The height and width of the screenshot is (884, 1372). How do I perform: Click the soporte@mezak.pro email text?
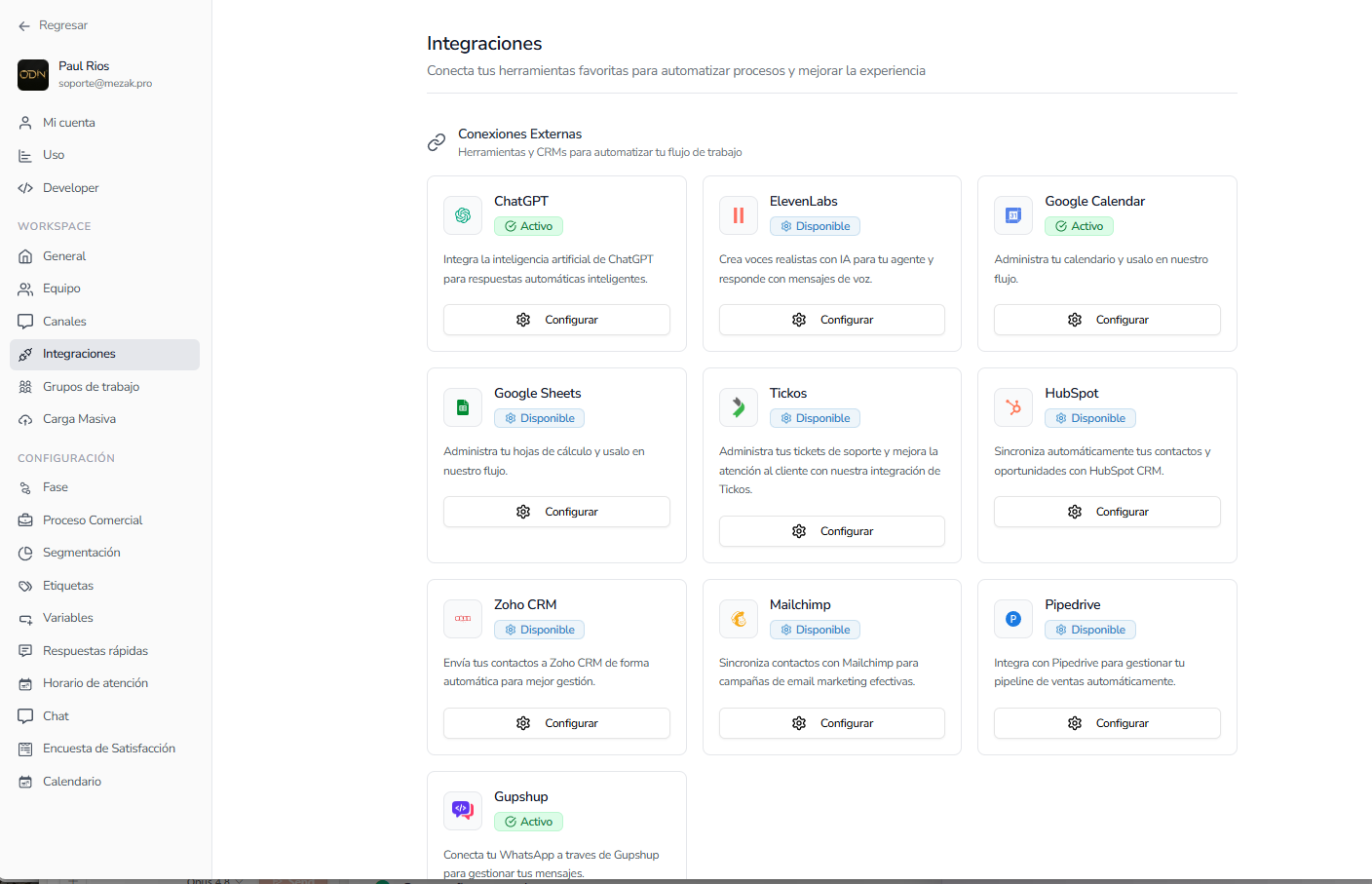point(105,84)
